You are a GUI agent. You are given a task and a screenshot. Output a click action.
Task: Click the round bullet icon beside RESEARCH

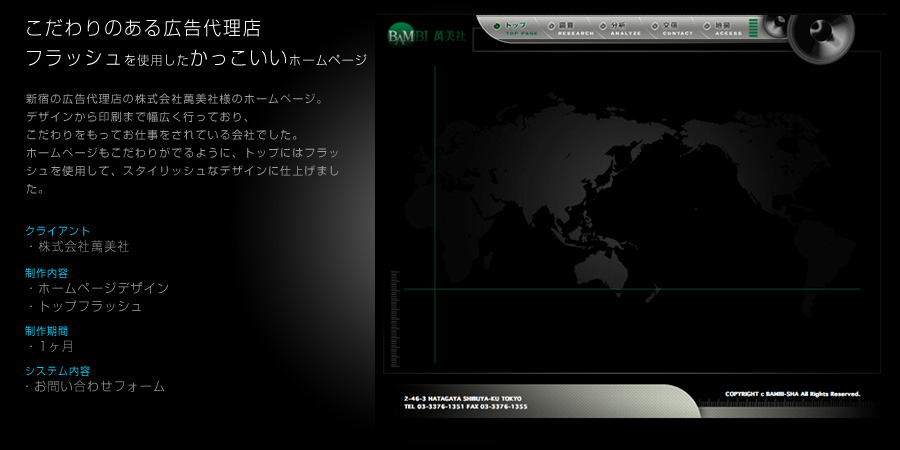549,24
